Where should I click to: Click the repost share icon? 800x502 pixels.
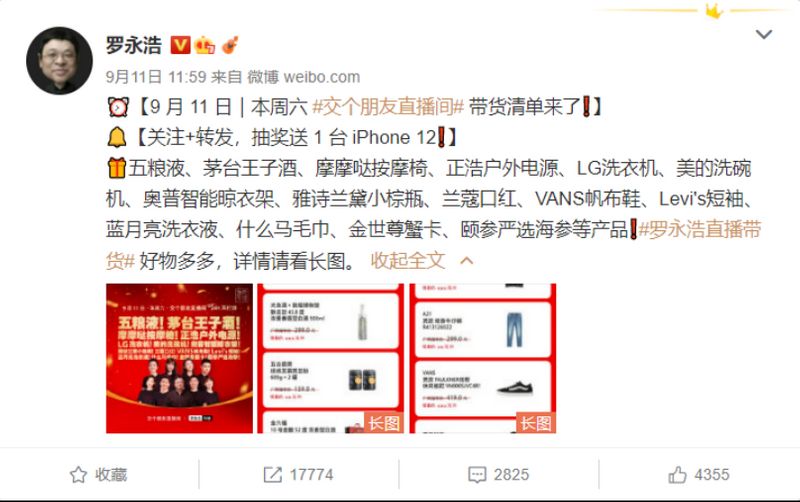tap(272, 474)
